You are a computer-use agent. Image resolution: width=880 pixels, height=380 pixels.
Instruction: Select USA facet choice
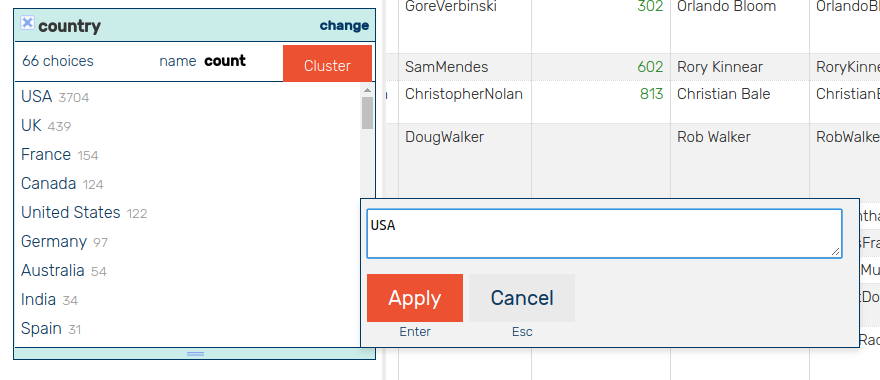pos(36,97)
